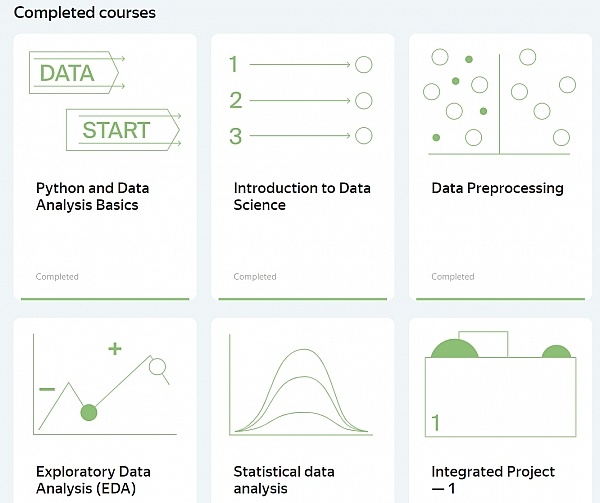Click the numbered 1-2-3 arrows illustration
600x503 pixels.
[x=300, y=100]
